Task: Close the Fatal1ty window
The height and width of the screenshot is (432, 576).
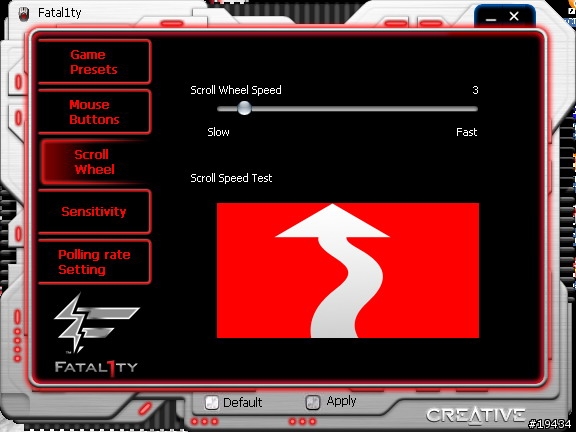Action: [514, 16]
